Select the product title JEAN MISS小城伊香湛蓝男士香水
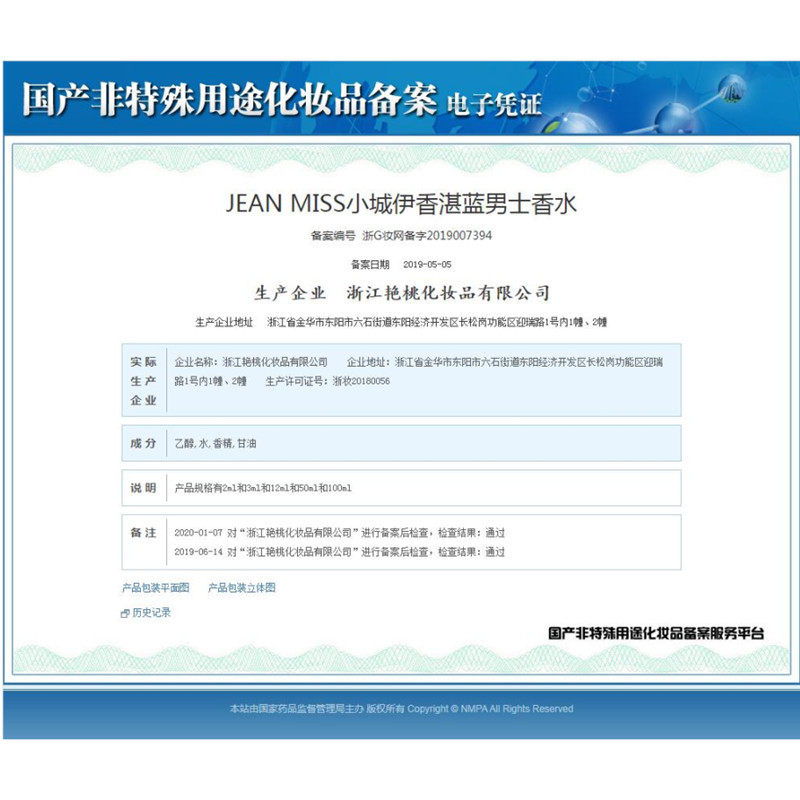Image resolution: width=800 pixels, height=800 pixels. tap(401, 204)
